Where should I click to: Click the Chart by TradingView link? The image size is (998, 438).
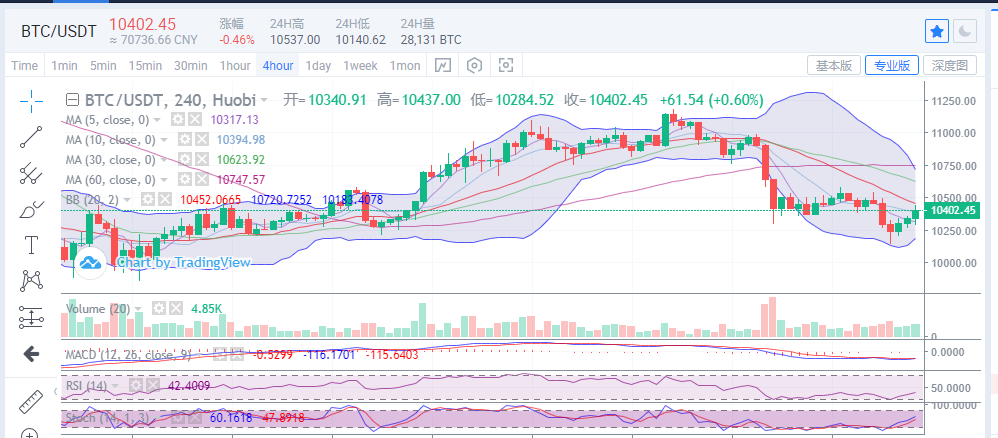171,262
